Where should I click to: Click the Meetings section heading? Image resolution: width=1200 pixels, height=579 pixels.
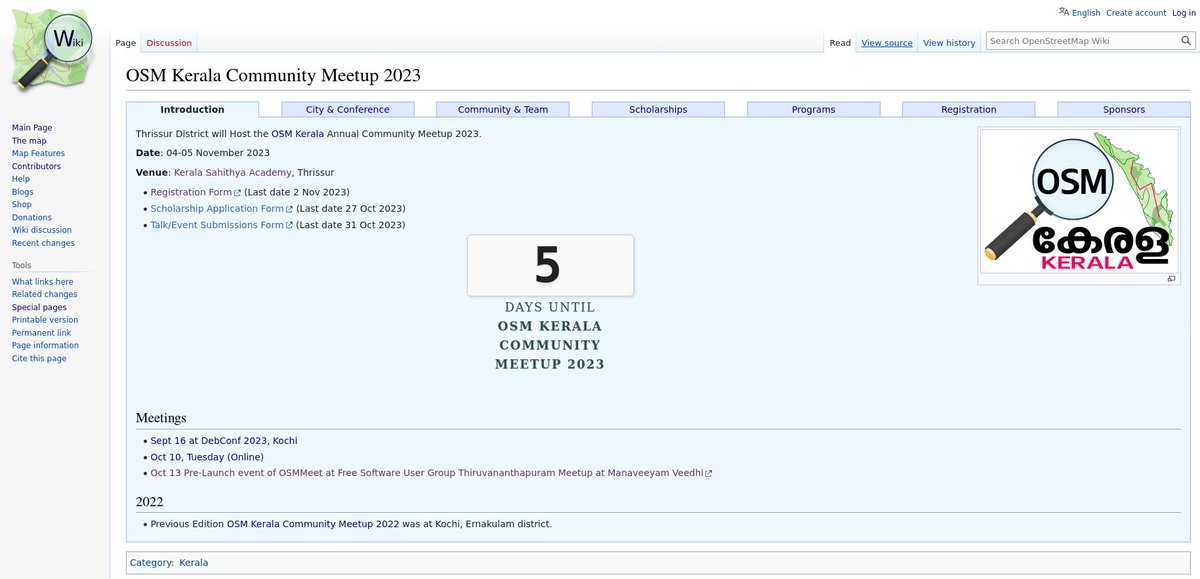click(161, 418)
